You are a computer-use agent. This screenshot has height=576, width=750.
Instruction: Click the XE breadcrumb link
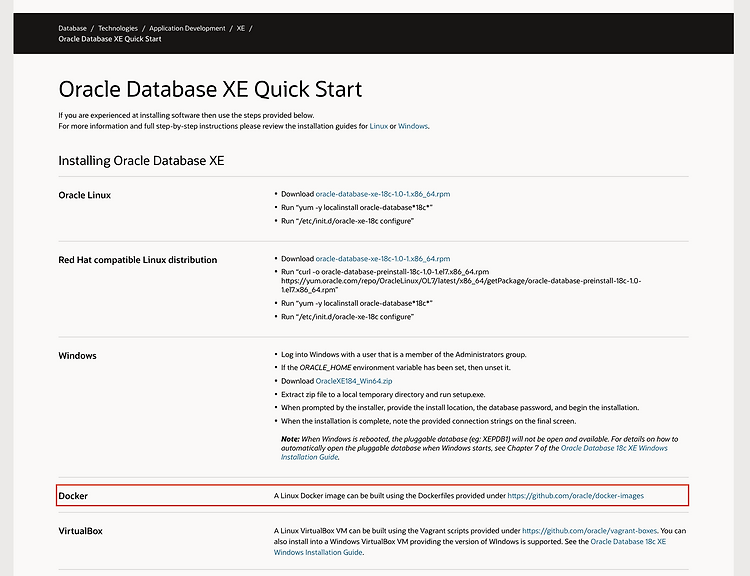[241, 28]
